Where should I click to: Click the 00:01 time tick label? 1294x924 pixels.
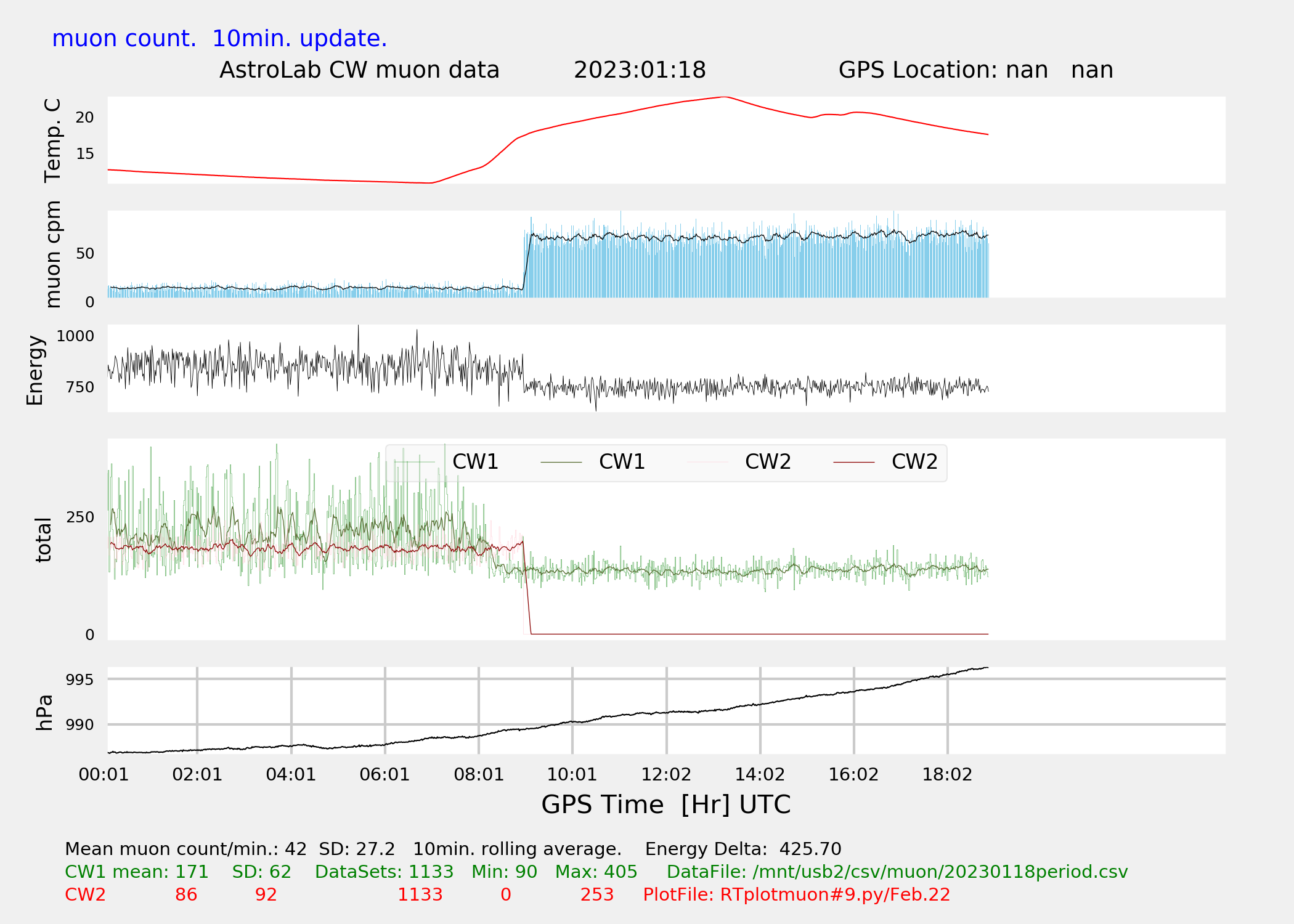[x=104, y=775]
